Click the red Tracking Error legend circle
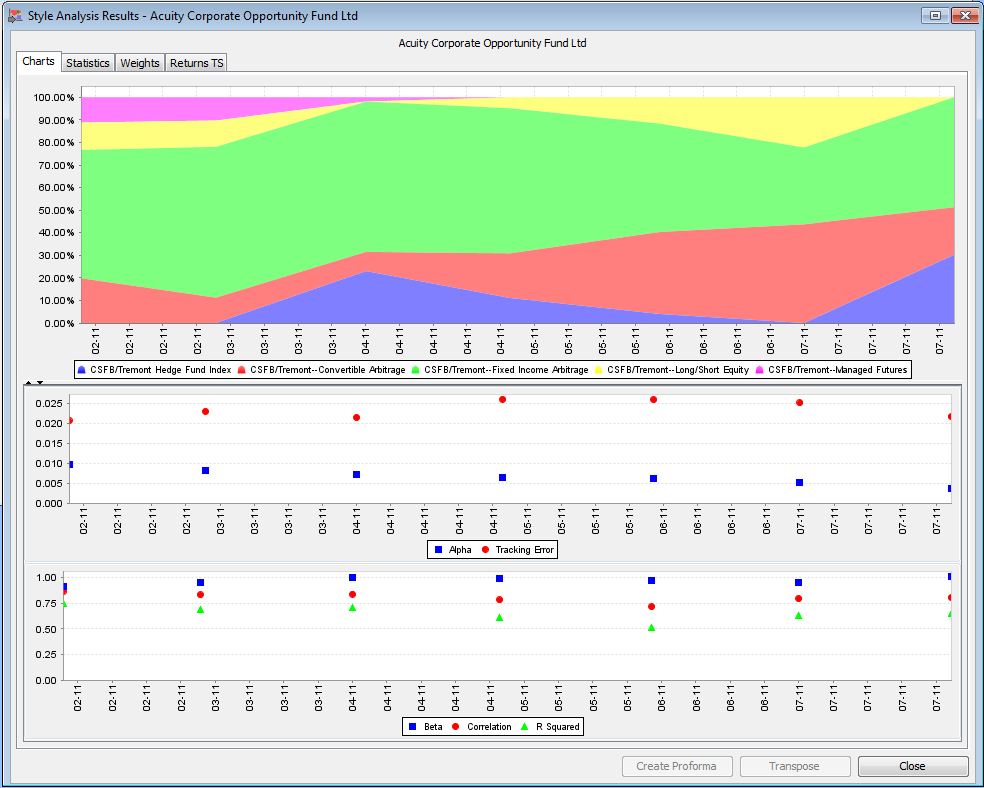This screenshot has height=788, width=984. 485,550
